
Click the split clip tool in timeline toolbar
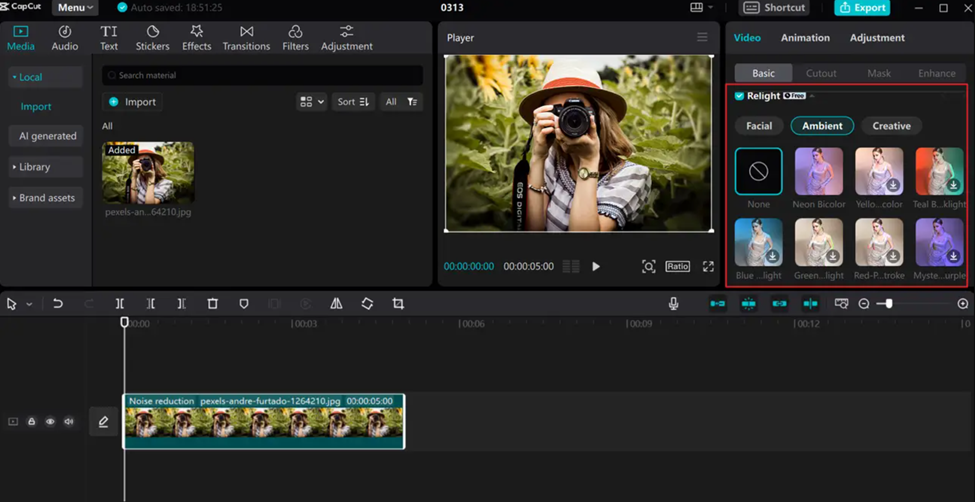click(119, 304)
